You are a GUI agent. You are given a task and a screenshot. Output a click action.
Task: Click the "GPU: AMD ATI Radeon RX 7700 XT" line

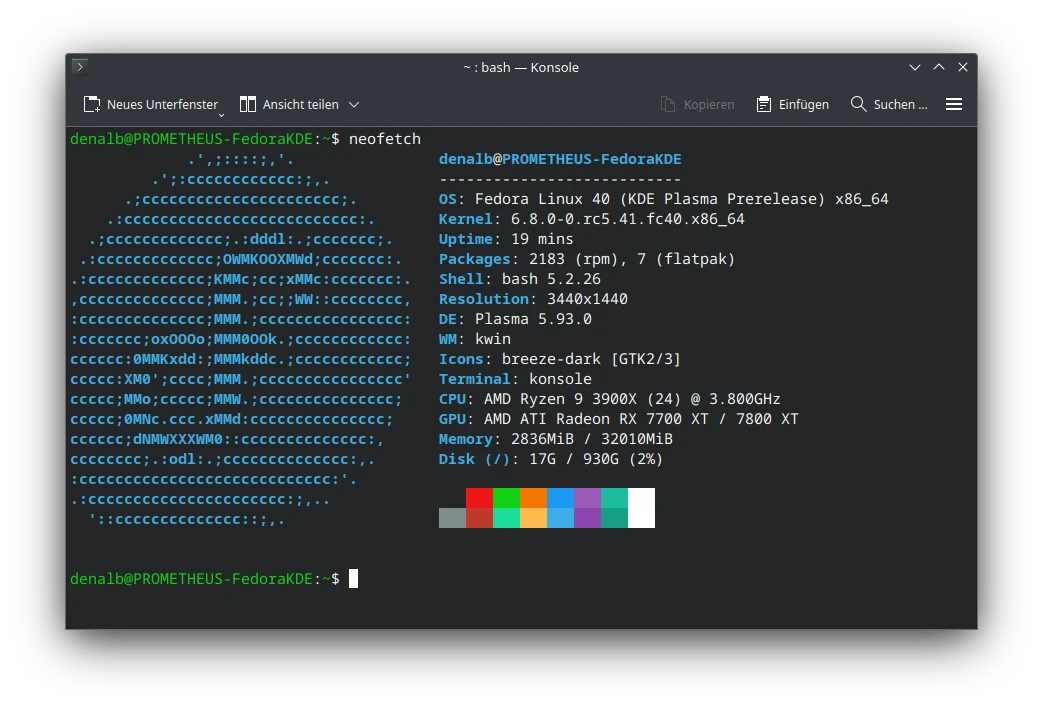(x=618, y=419)
